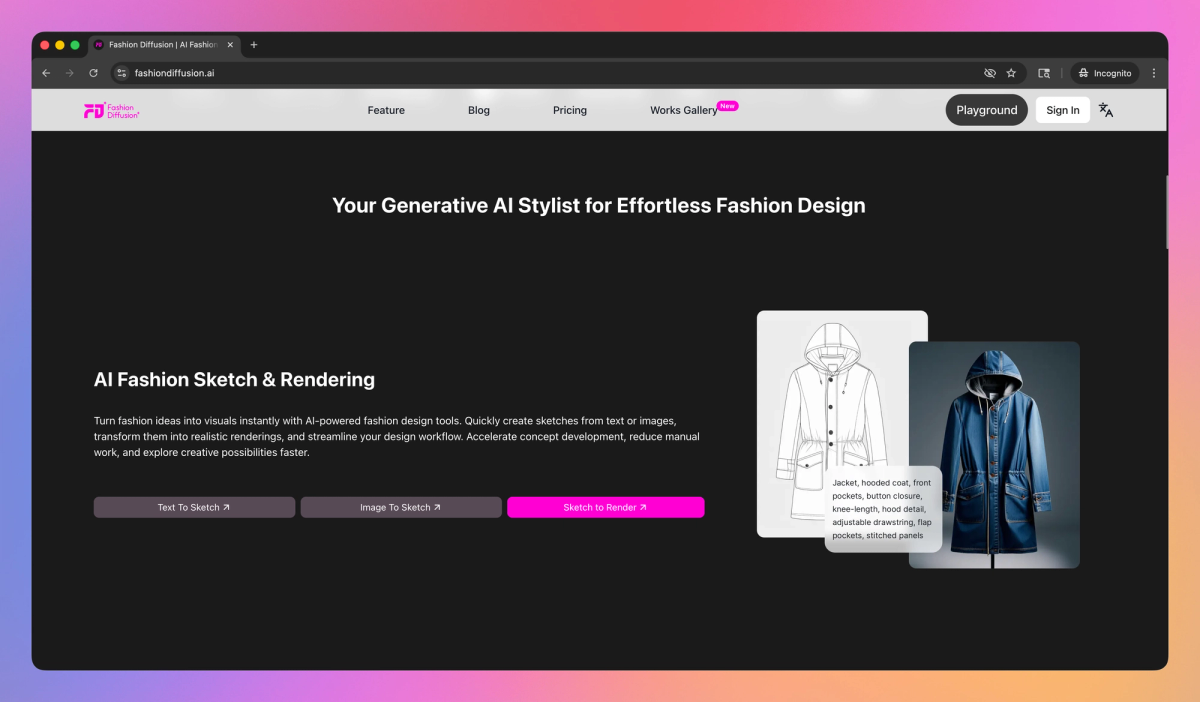Switch to the Fashion Diffusion tab
The image size is (1200, 702).
[x=163, y=44]
